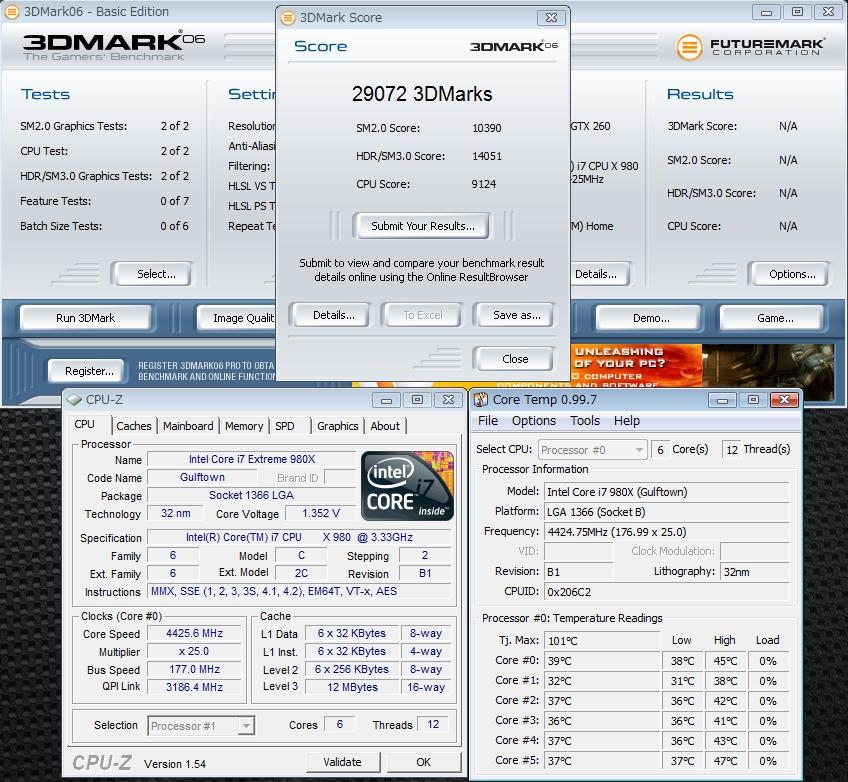
Task: Click the Core Temp title bar icon
Action: [481, 400]
